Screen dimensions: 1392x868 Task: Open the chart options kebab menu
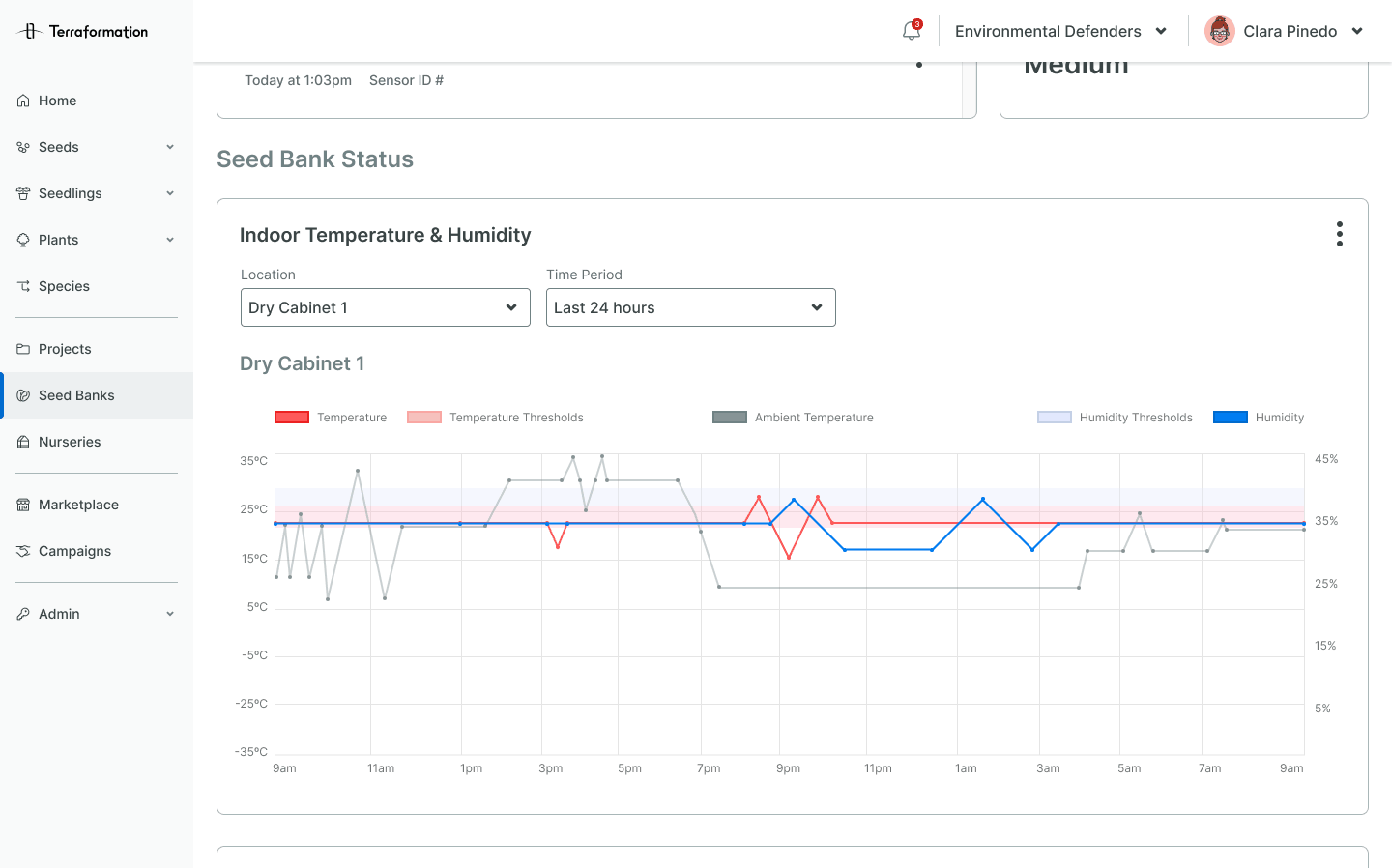1340,234
